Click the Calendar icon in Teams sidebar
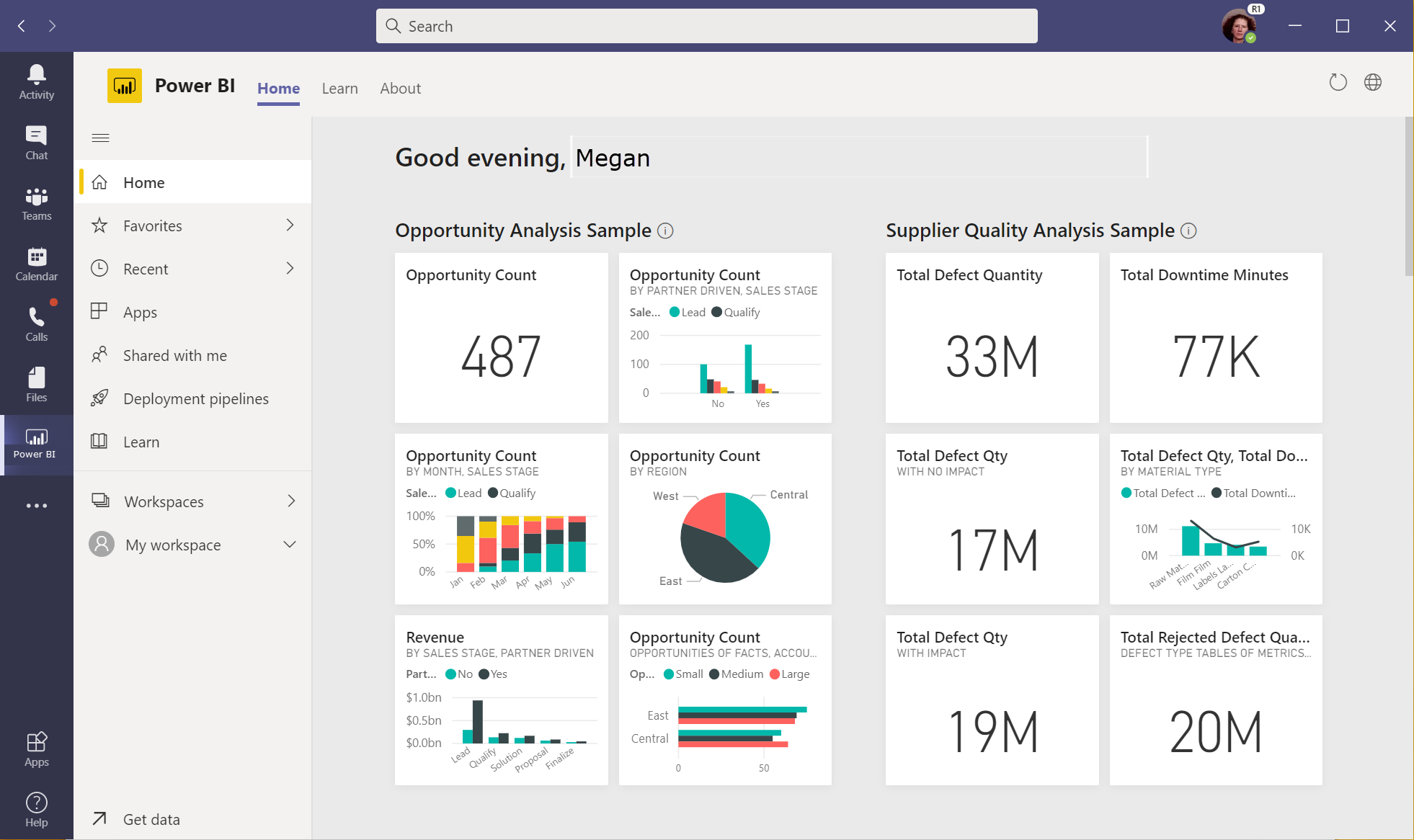Screen dimensions: 1414x840 pyautogui.click(x=35, y=257)
